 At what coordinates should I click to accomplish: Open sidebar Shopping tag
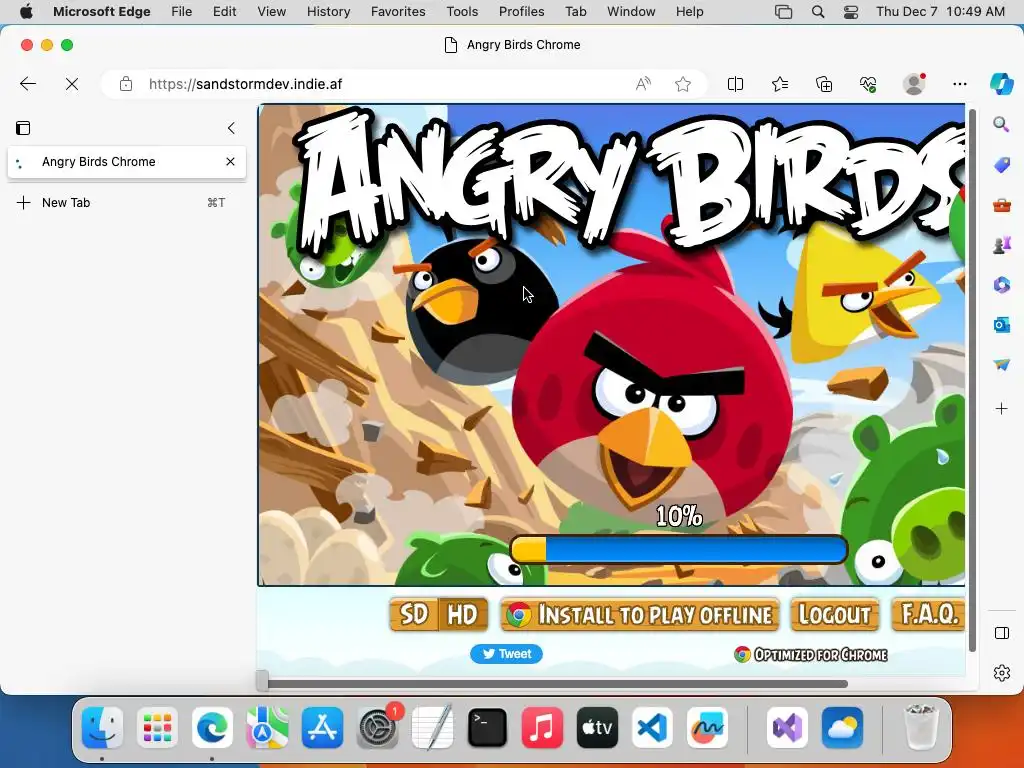click(1002, 165)
